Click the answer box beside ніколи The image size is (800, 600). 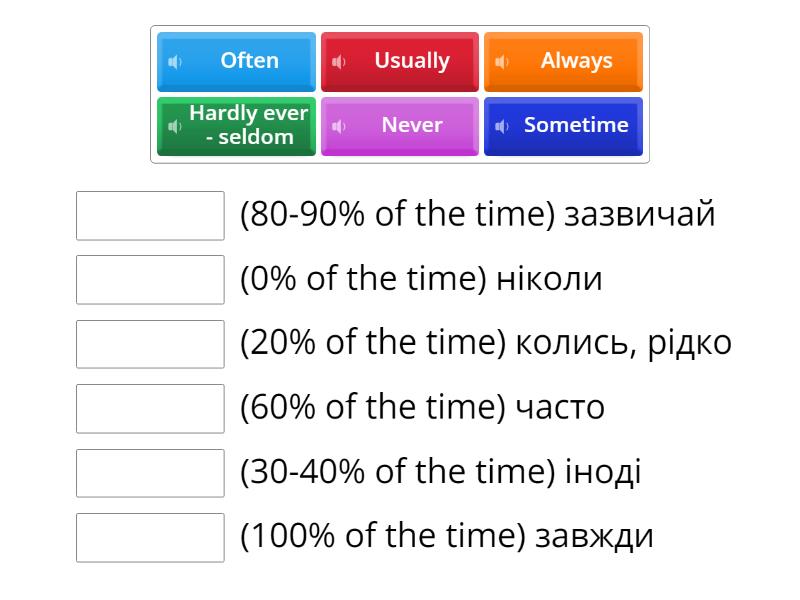pos(150,280)
